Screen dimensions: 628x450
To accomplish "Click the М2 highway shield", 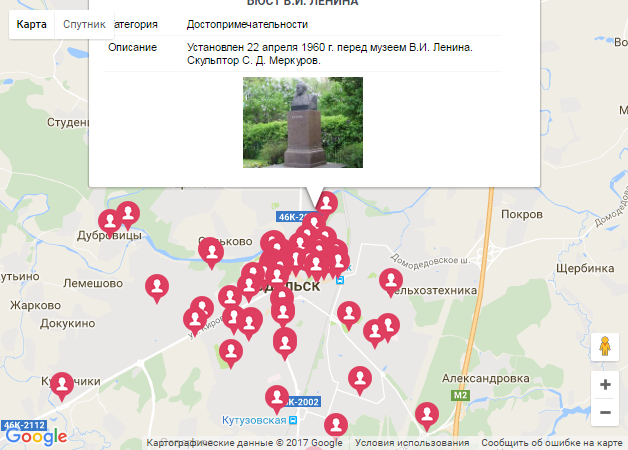I will point(460,396).
